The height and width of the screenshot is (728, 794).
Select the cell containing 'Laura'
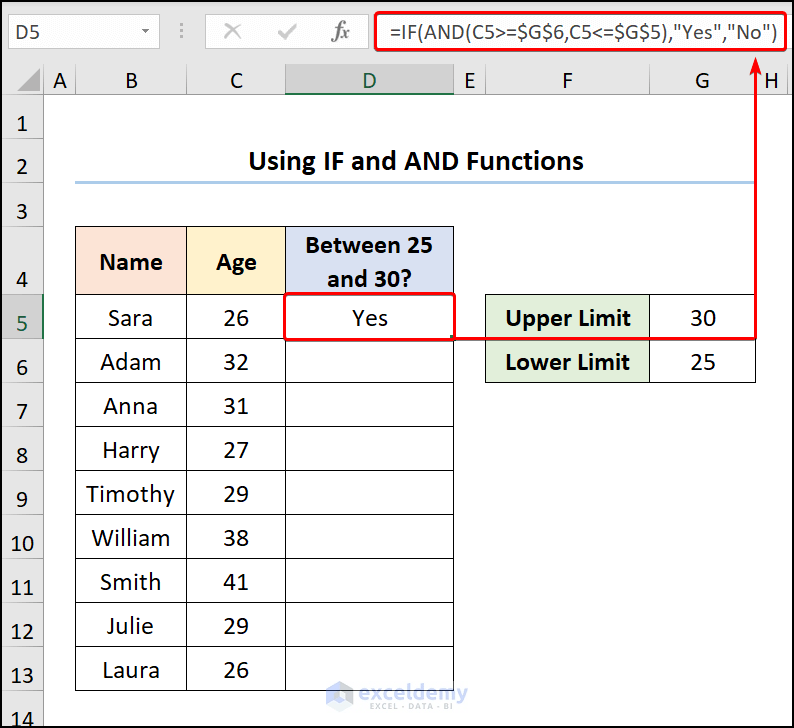[131, 669]
